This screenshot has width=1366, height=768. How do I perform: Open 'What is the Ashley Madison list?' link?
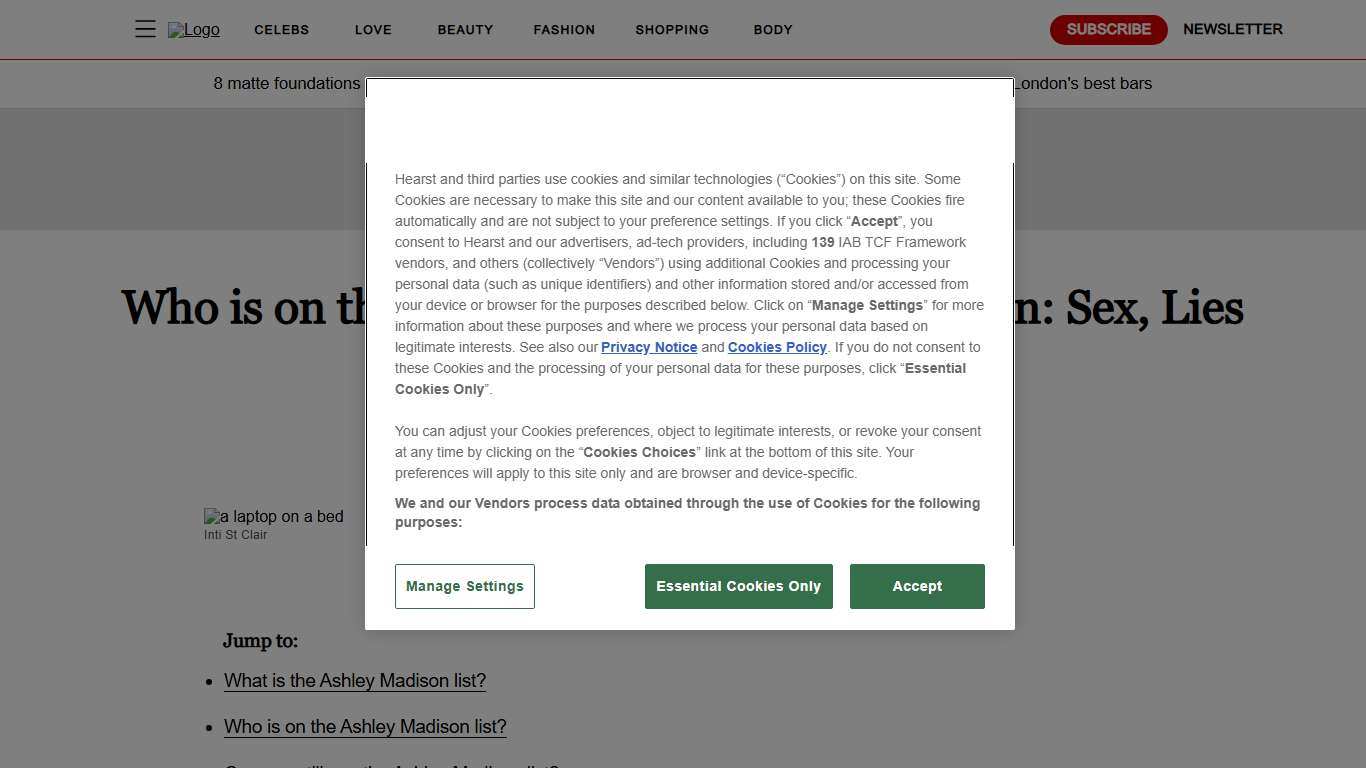354,680
